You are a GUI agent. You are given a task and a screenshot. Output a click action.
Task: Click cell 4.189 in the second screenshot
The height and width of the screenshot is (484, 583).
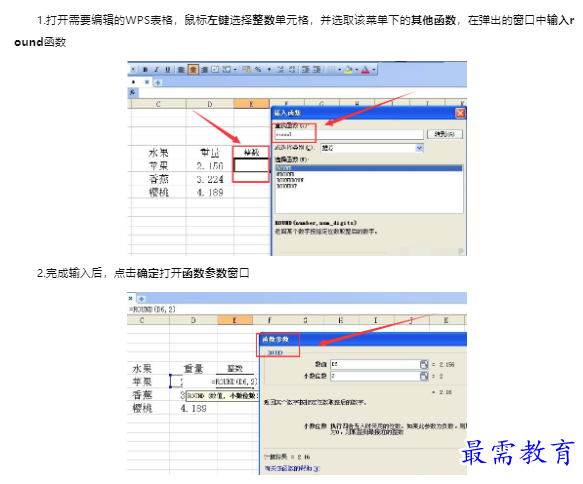point(193,409)
